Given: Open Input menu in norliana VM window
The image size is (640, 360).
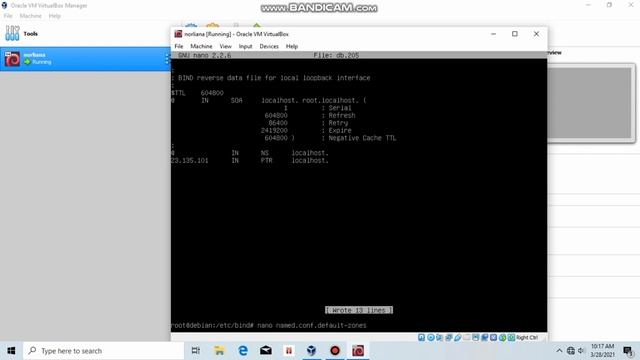Looking at the screenshot, I should click(x=245, y=46).
